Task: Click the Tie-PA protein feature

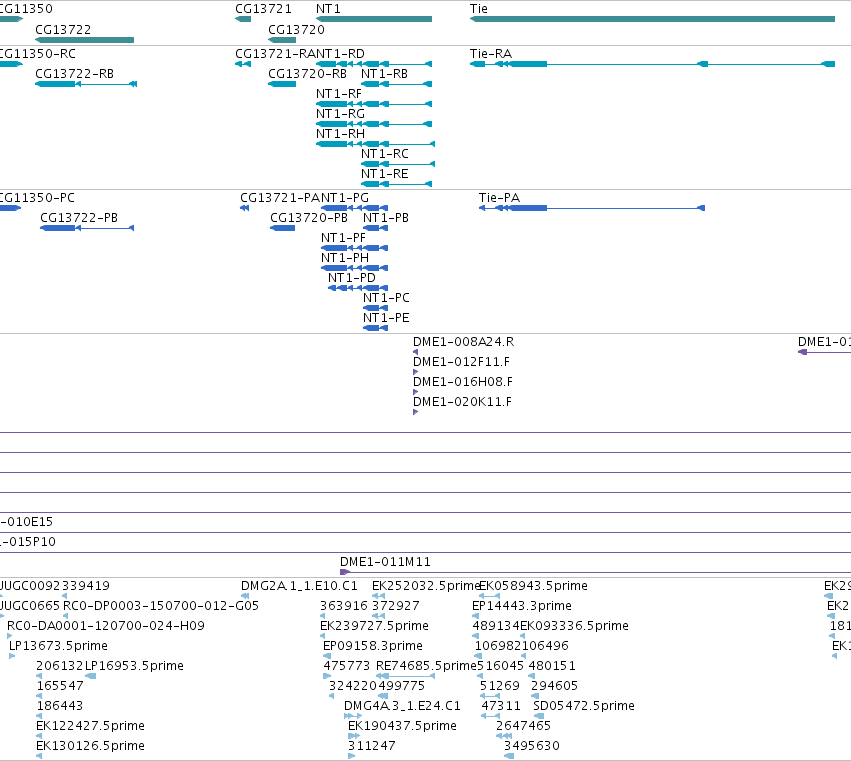Action: click(x=592, y=208)
